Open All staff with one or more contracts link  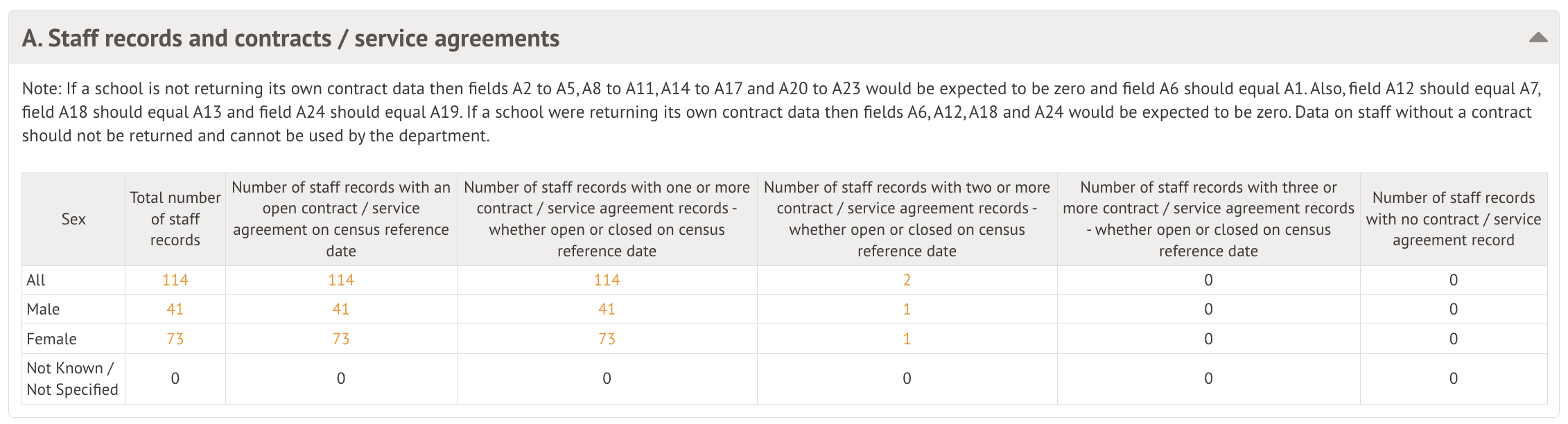[607, 280]
